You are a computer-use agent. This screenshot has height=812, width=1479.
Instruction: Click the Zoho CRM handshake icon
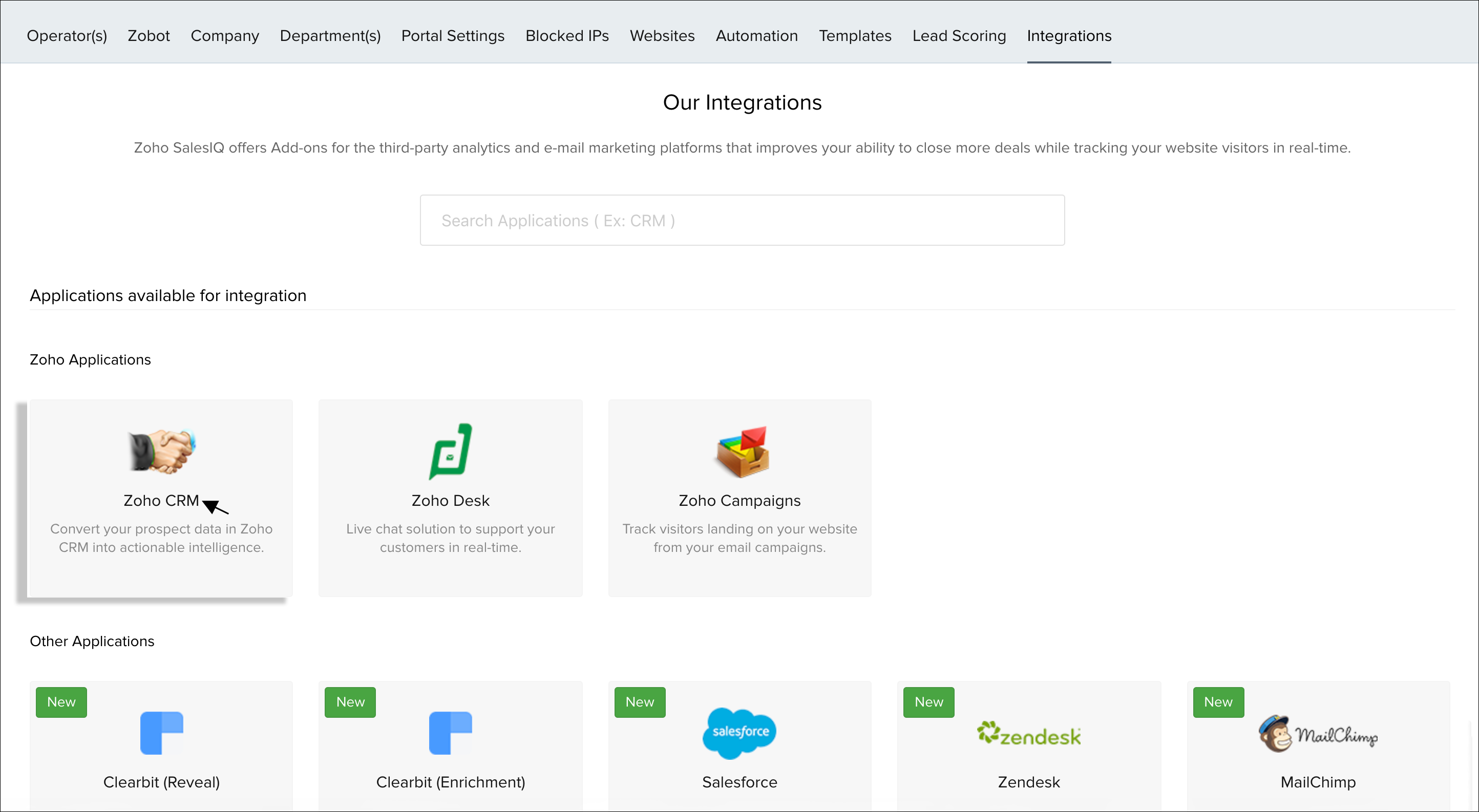tap(162, 451)
